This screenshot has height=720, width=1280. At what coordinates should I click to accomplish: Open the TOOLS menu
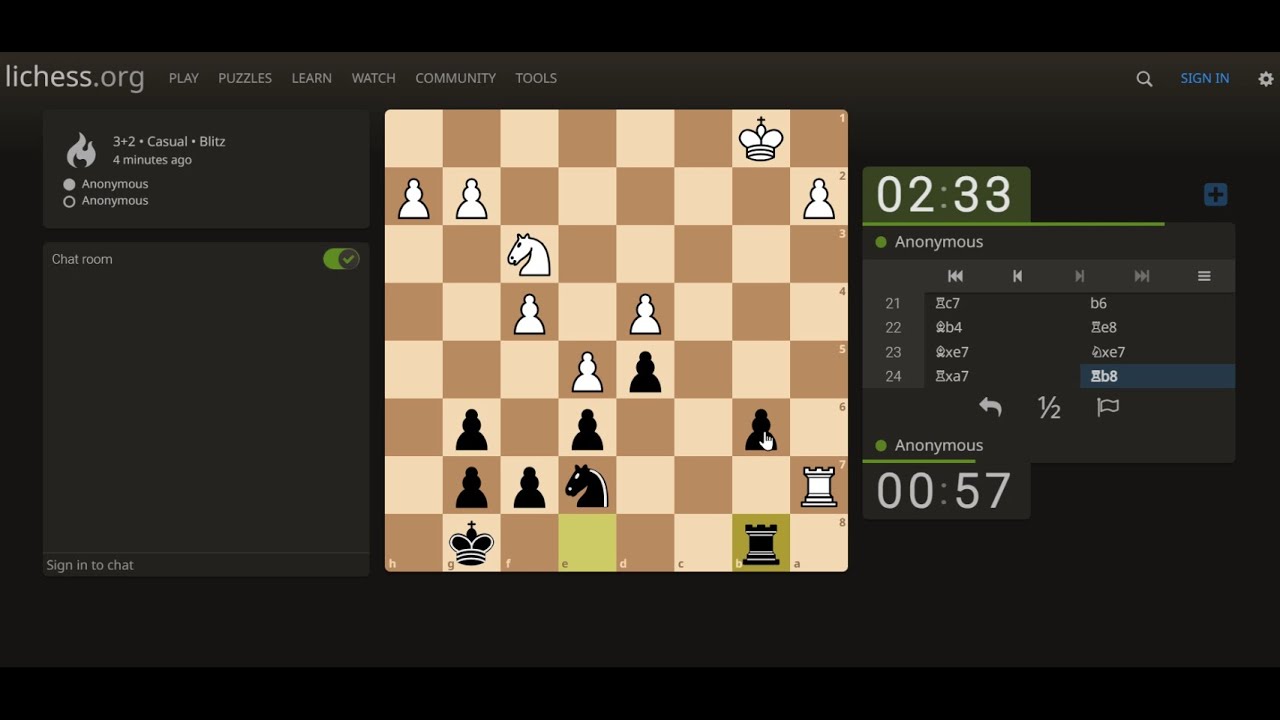pos(536,78)
